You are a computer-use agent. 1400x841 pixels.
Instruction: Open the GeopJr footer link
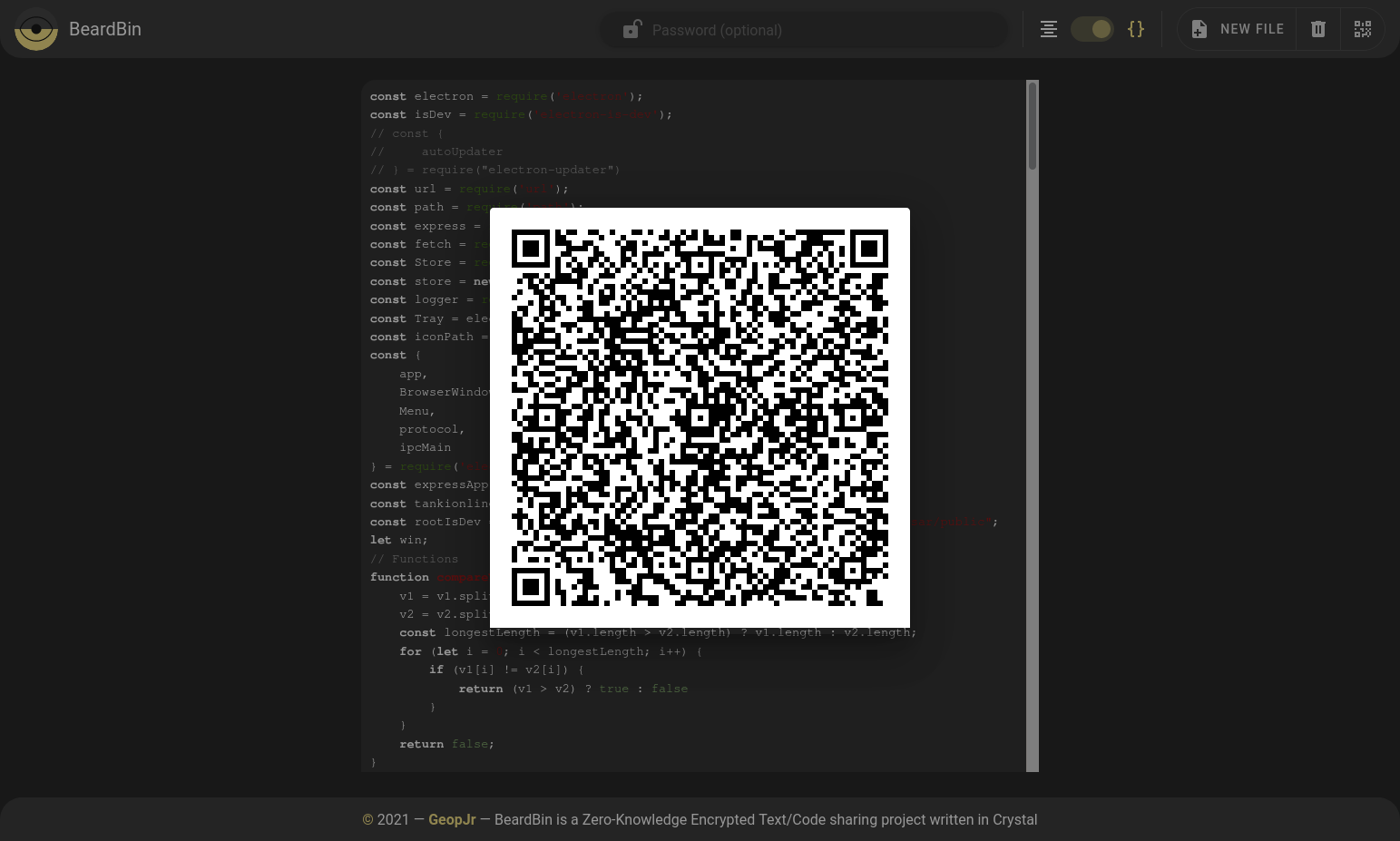[x=452, y=819]
